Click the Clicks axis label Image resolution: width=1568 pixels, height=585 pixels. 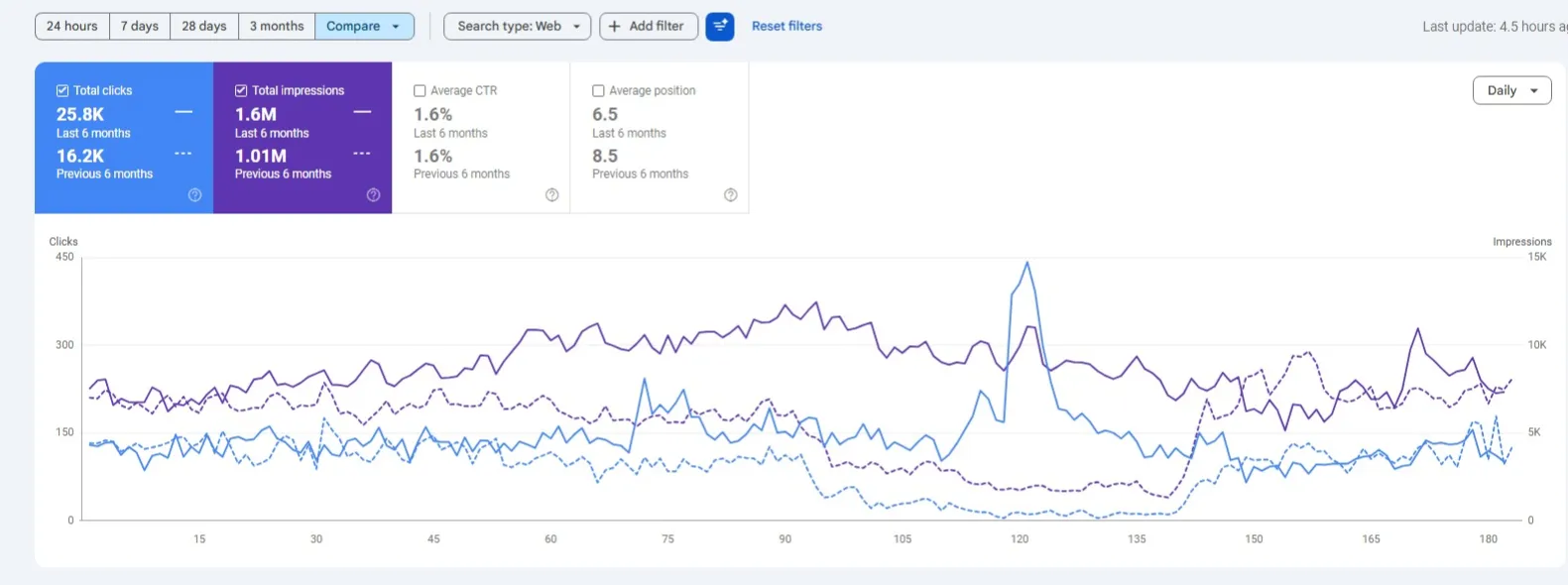63,241
